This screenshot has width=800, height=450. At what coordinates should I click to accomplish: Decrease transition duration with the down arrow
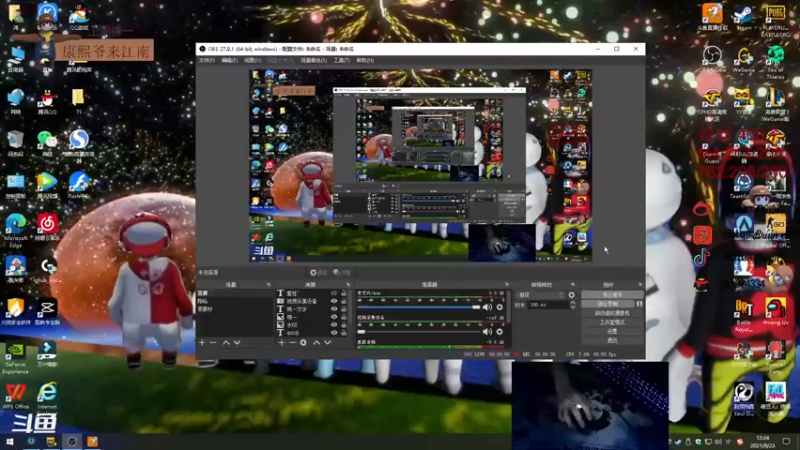pyautogui.click(x=572, y=307)
